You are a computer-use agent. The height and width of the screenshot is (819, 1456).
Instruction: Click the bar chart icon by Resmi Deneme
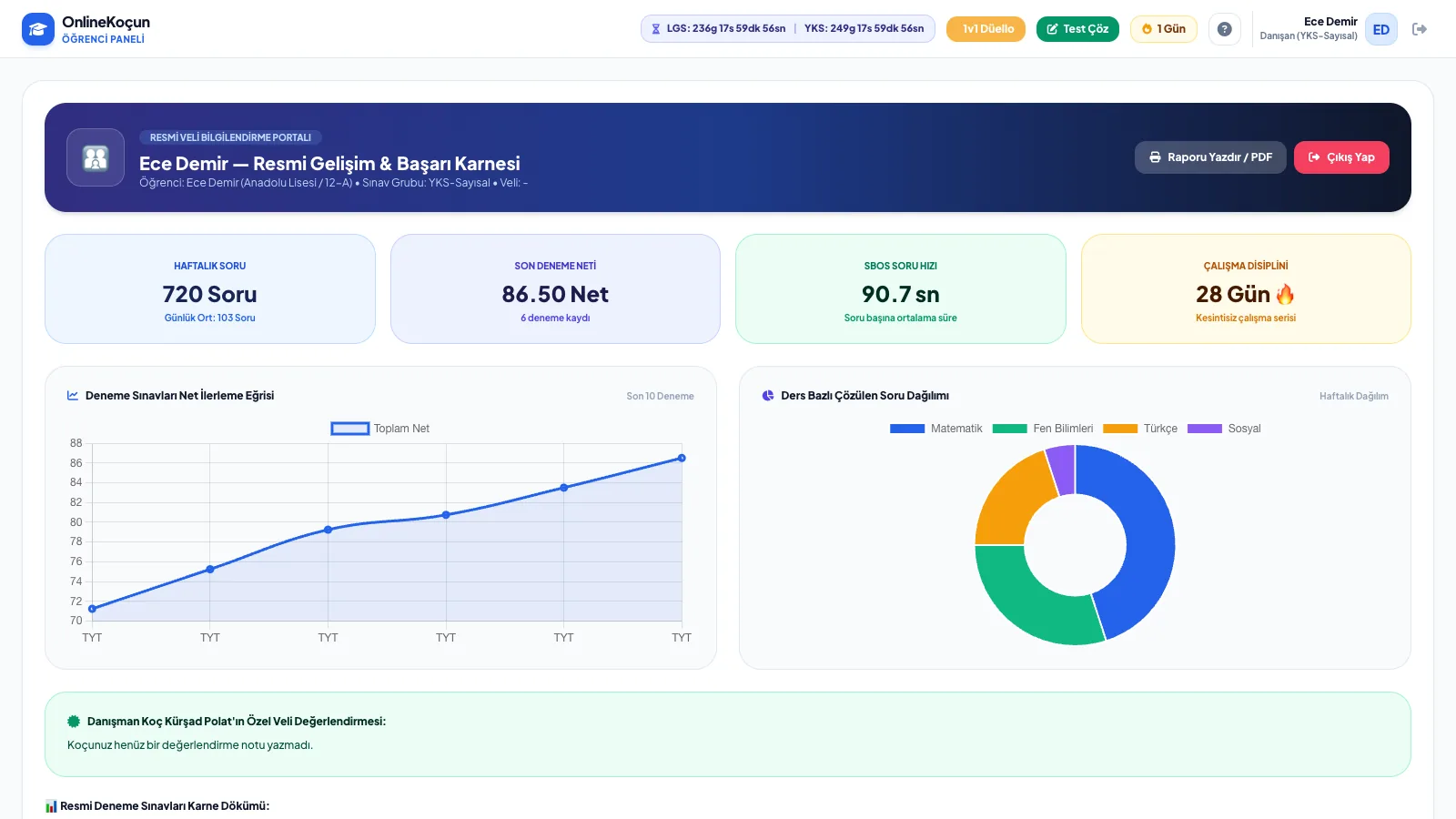(51, 806)
